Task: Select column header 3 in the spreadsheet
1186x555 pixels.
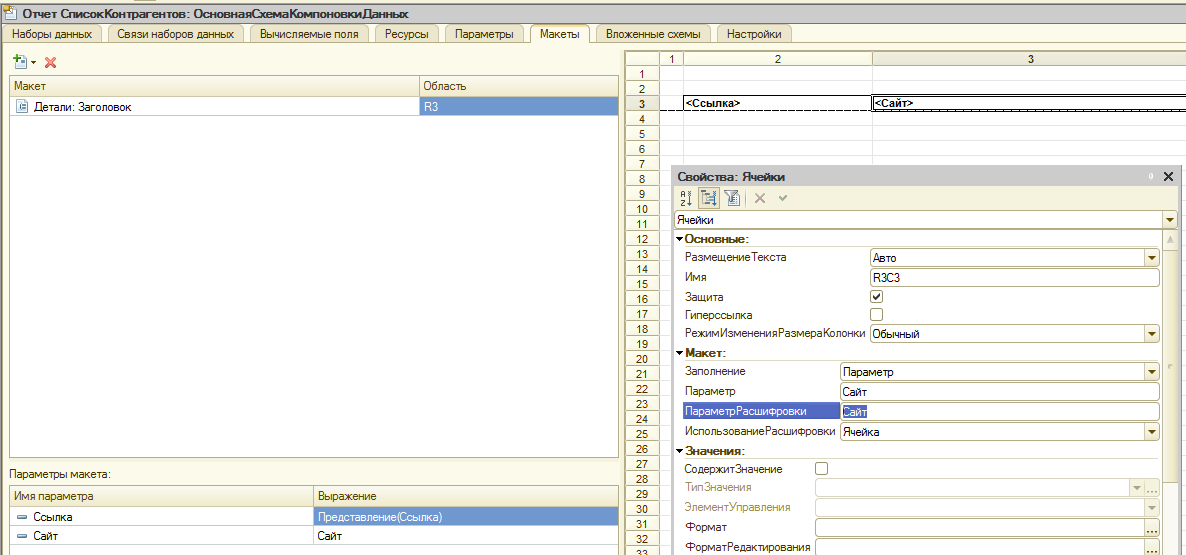Action: pyautogui.click(x=1029, y=58)
